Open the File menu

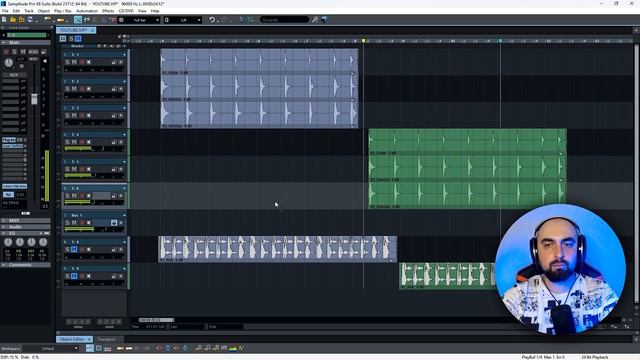tap(5, 11)
